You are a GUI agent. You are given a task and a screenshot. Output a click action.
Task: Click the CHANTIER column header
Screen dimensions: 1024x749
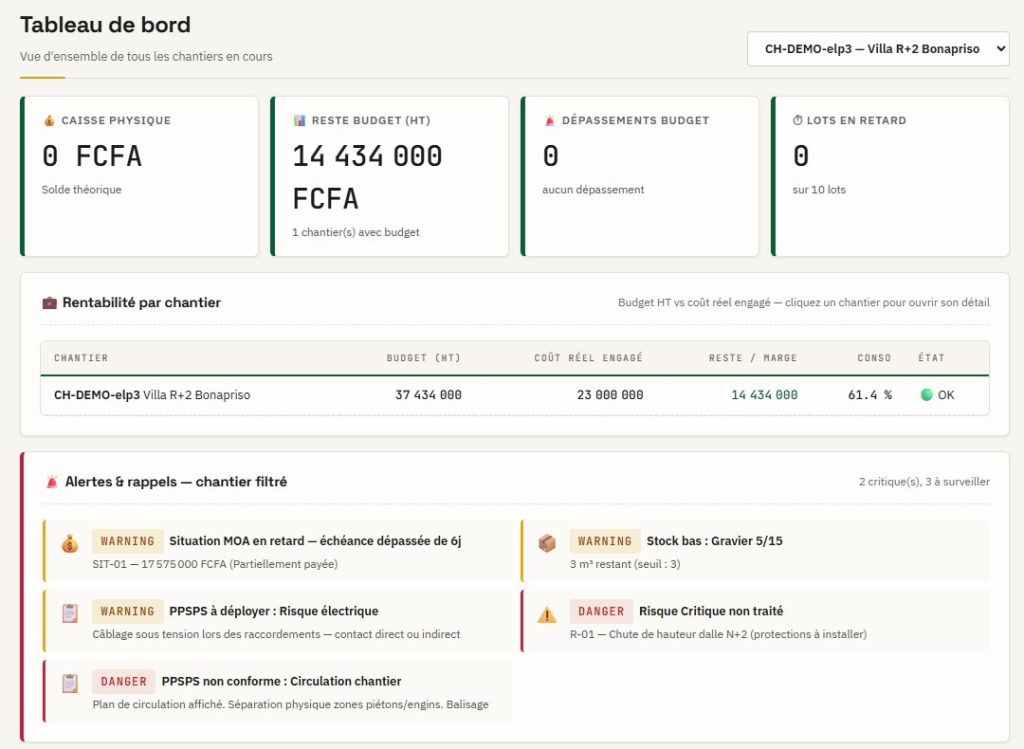[81, 358]
